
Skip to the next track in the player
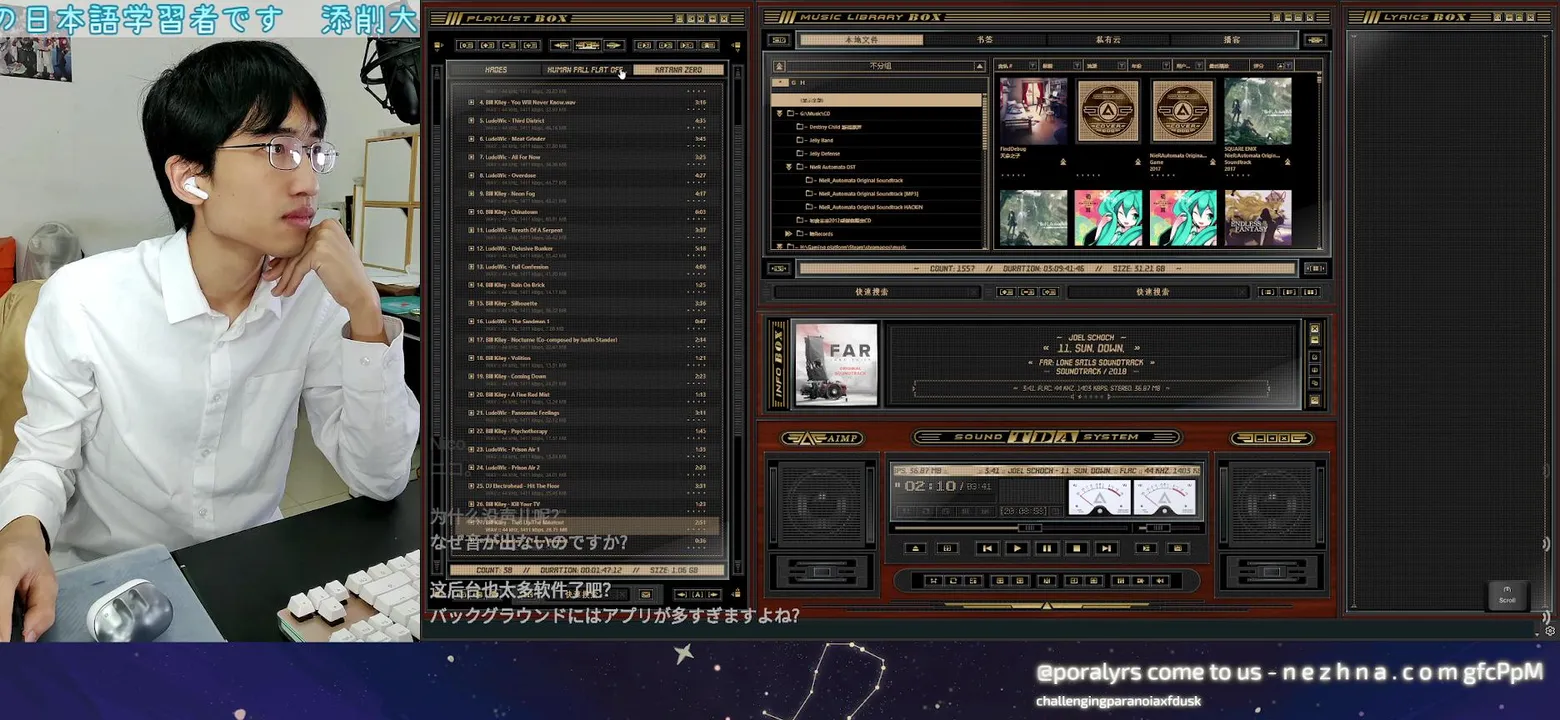tap(1105, 548)
